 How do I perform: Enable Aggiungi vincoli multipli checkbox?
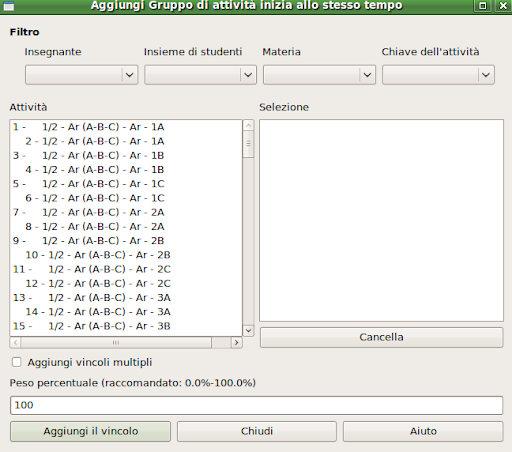[x=16, y=362]
